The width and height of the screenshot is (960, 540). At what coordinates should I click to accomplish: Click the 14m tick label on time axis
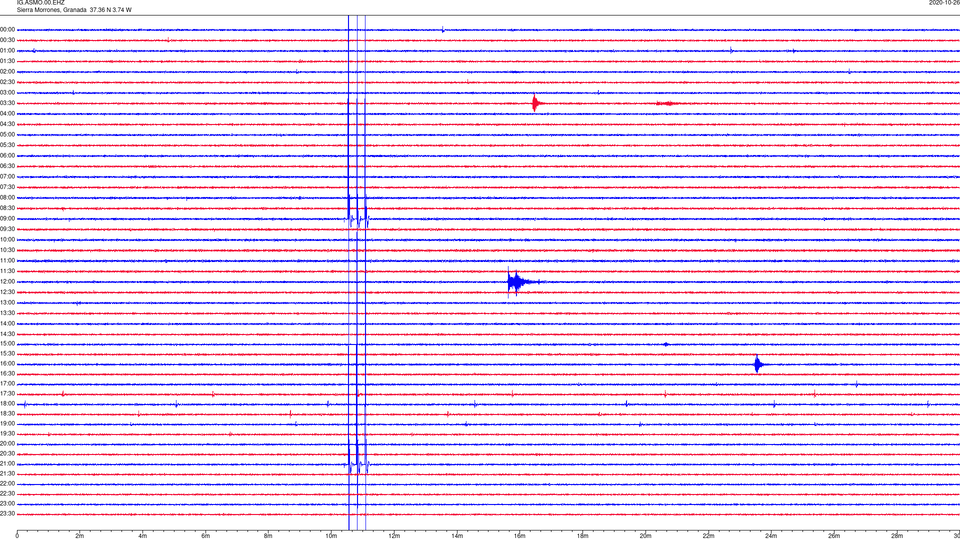(457, 536)
